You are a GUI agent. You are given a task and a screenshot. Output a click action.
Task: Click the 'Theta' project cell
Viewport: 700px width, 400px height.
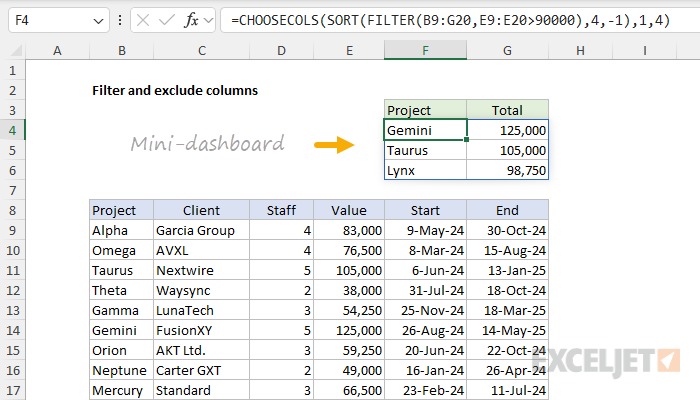click(x=121, y=291)
